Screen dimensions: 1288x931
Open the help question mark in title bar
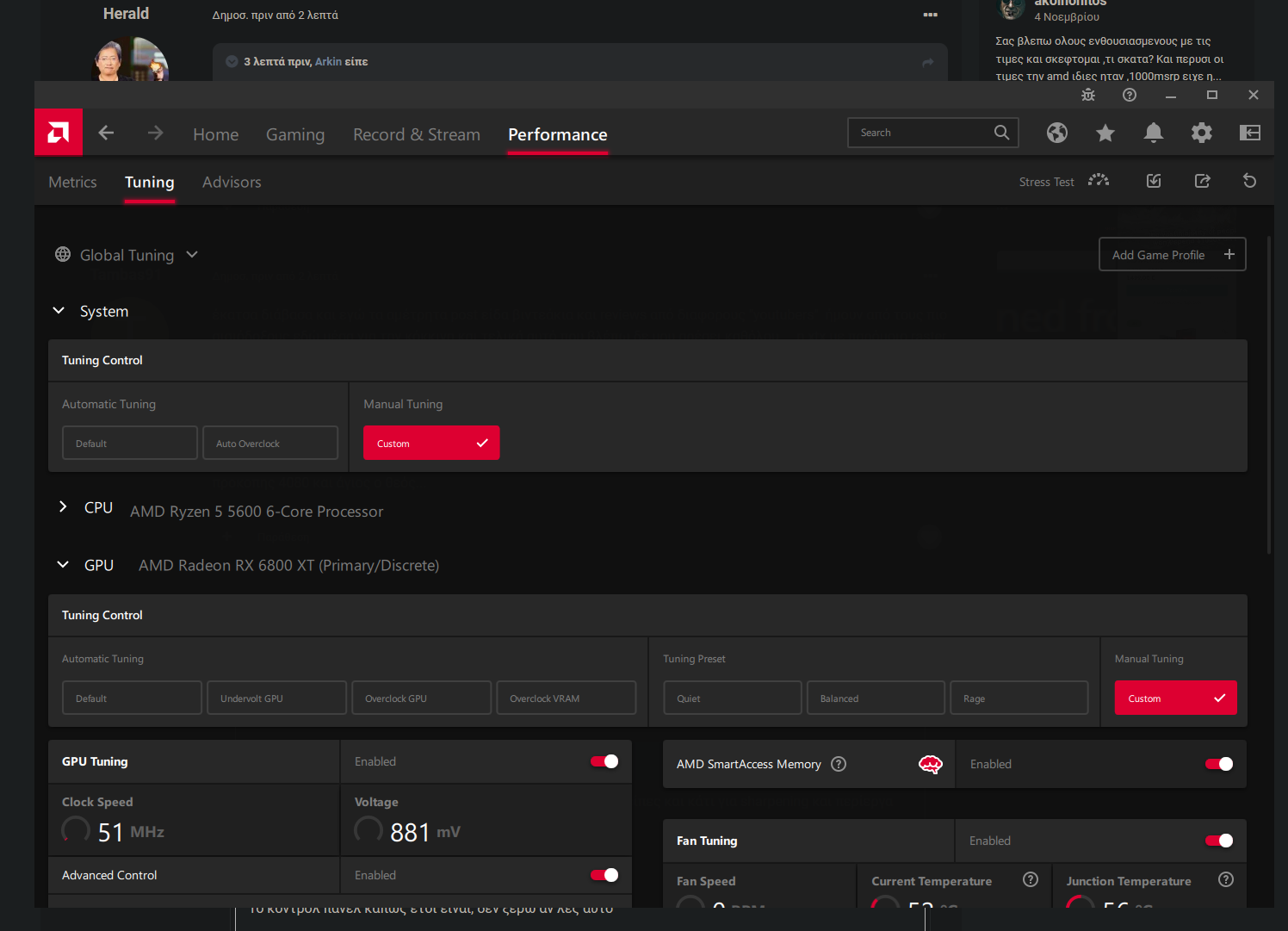pos(1130,95)
